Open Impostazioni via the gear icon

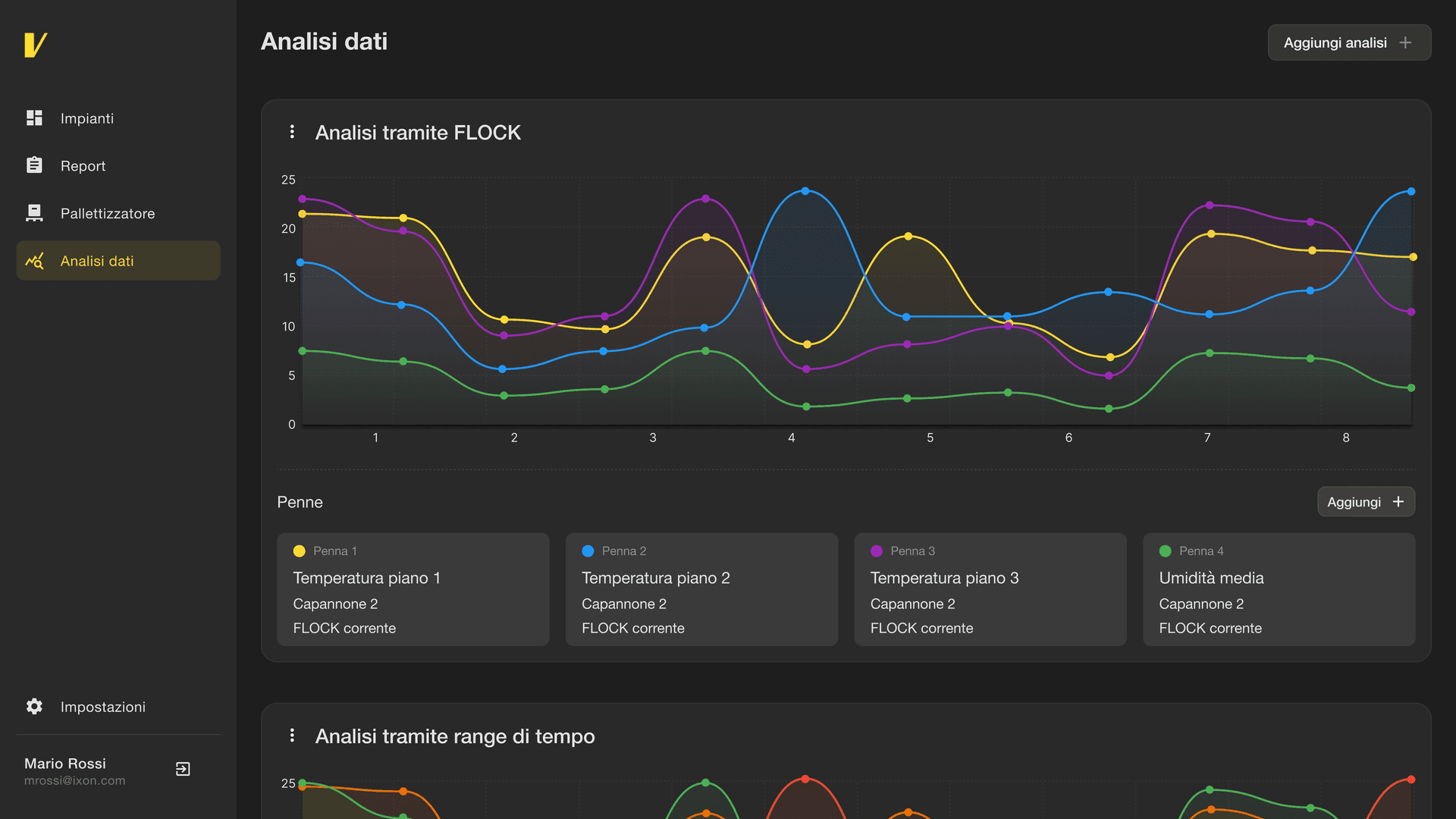point(34,706)
